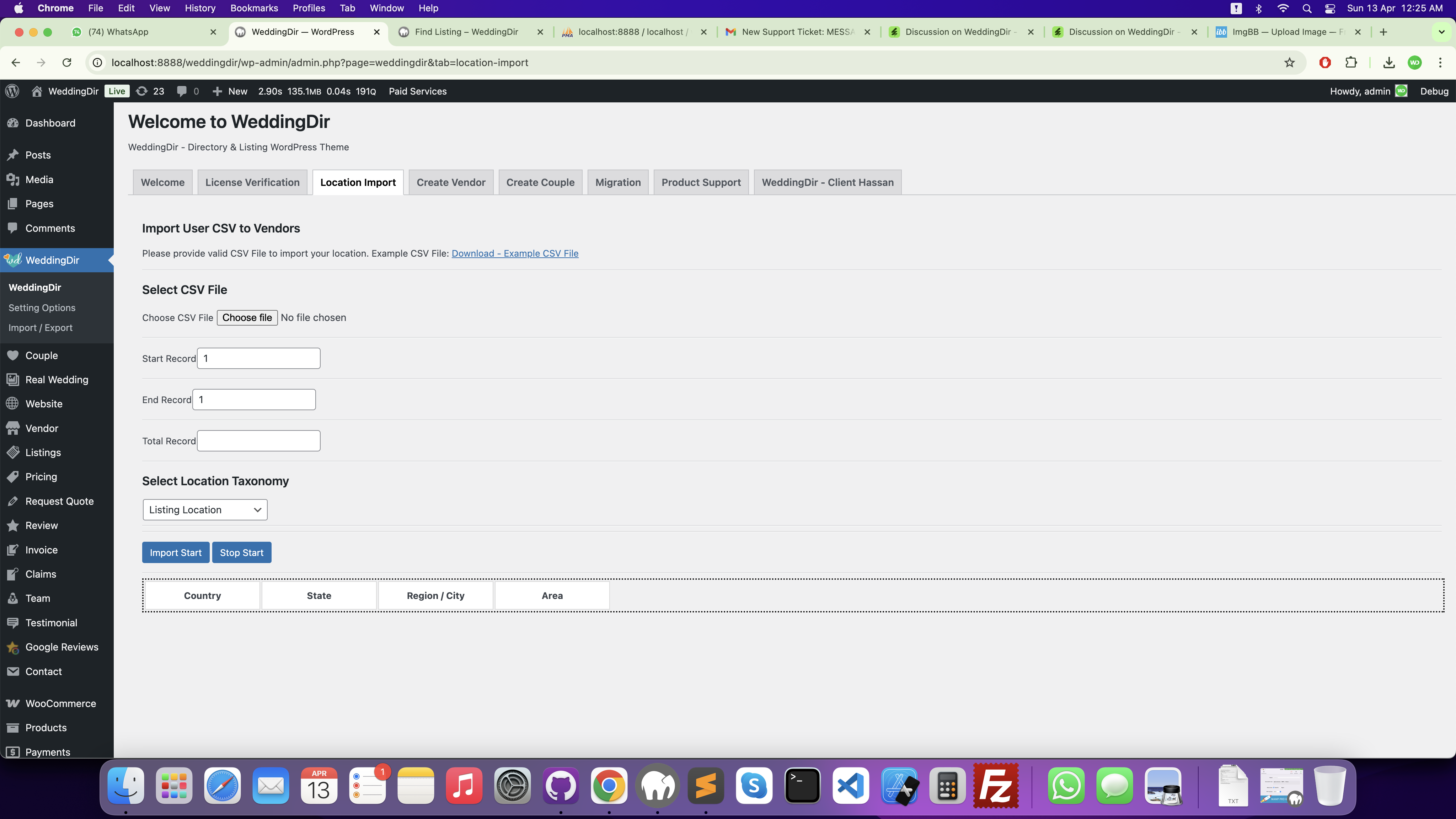The image size is (1456, 819).
Task: Open the Listing Location taxonomy dropdown
Action: coord(205,509)
